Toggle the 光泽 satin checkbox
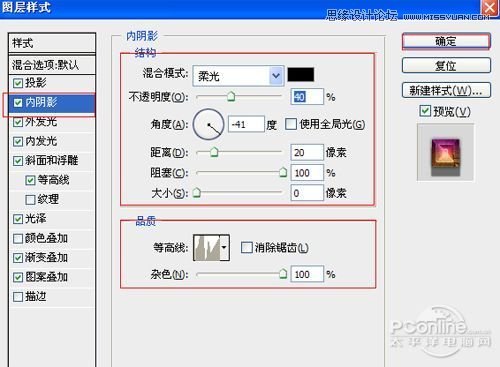 18,219
